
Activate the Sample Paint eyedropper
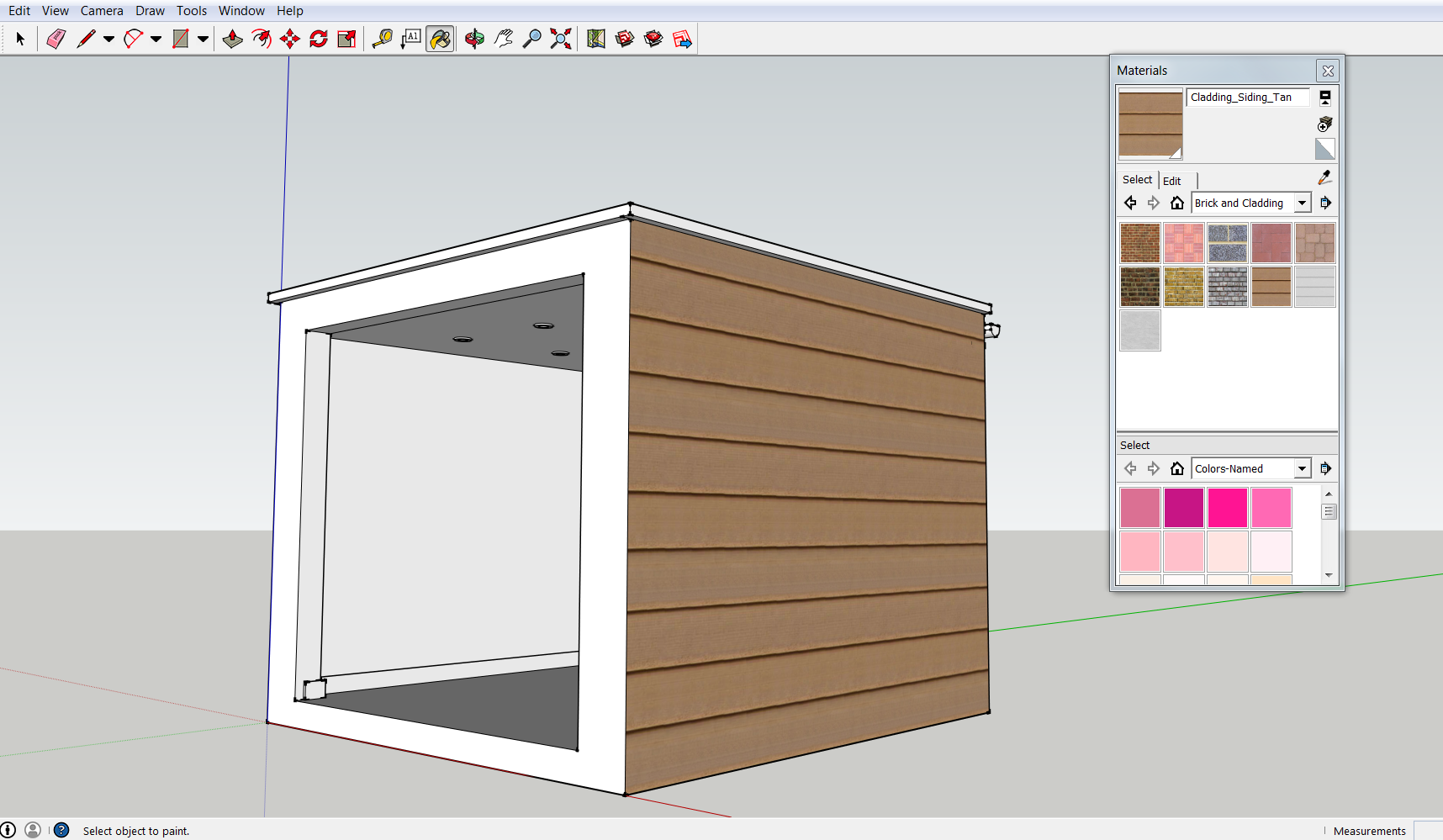(x=1324, y=177)
